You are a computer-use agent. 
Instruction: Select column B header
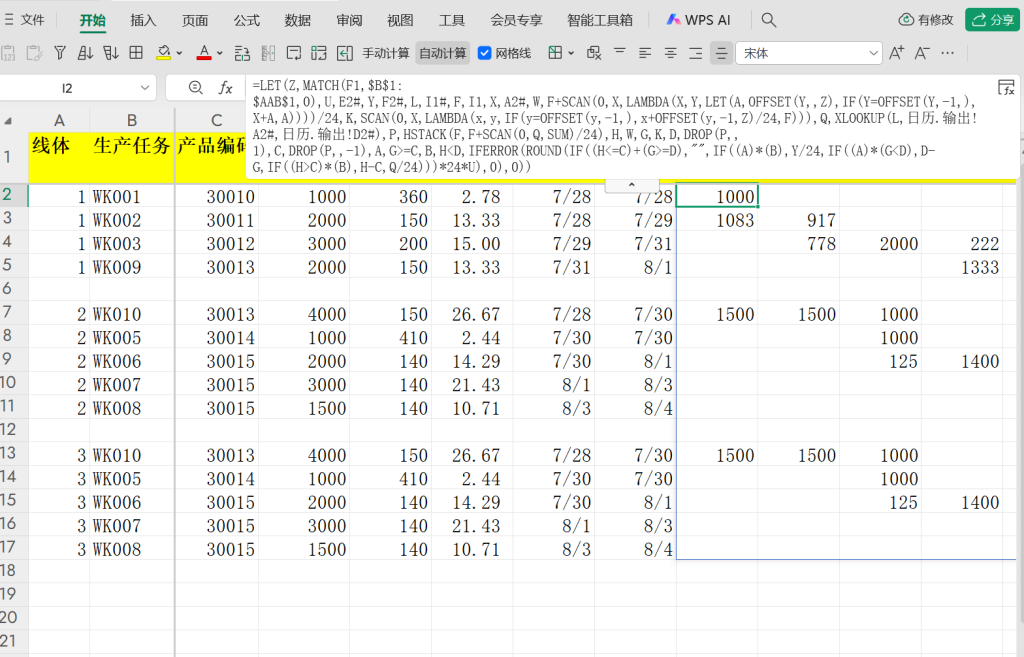tap(131, 120)
